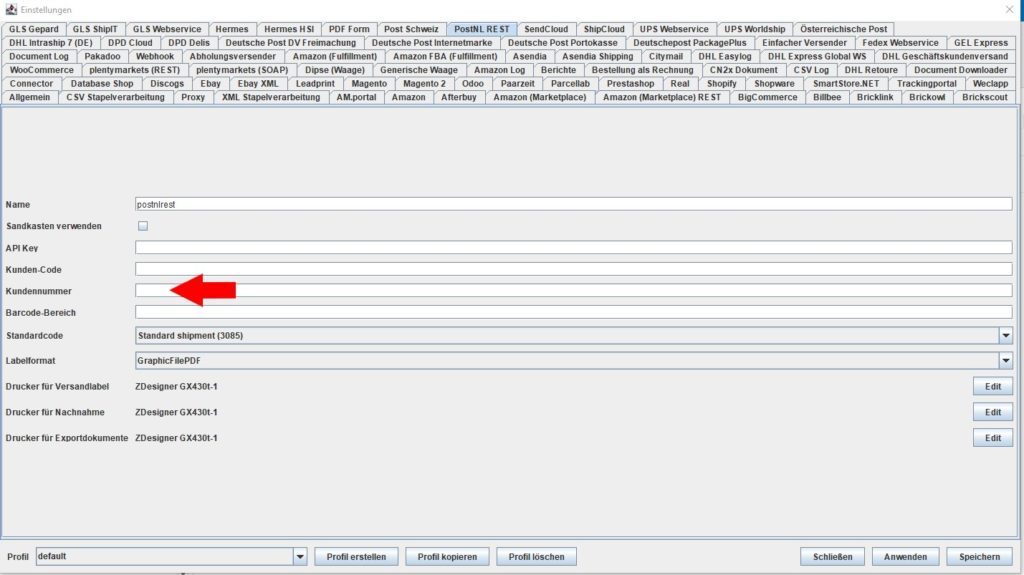Edit the Drucker für Exportdokumente printer
Image resolution: width=1024 pixels, height=575 pixels.
993,438
